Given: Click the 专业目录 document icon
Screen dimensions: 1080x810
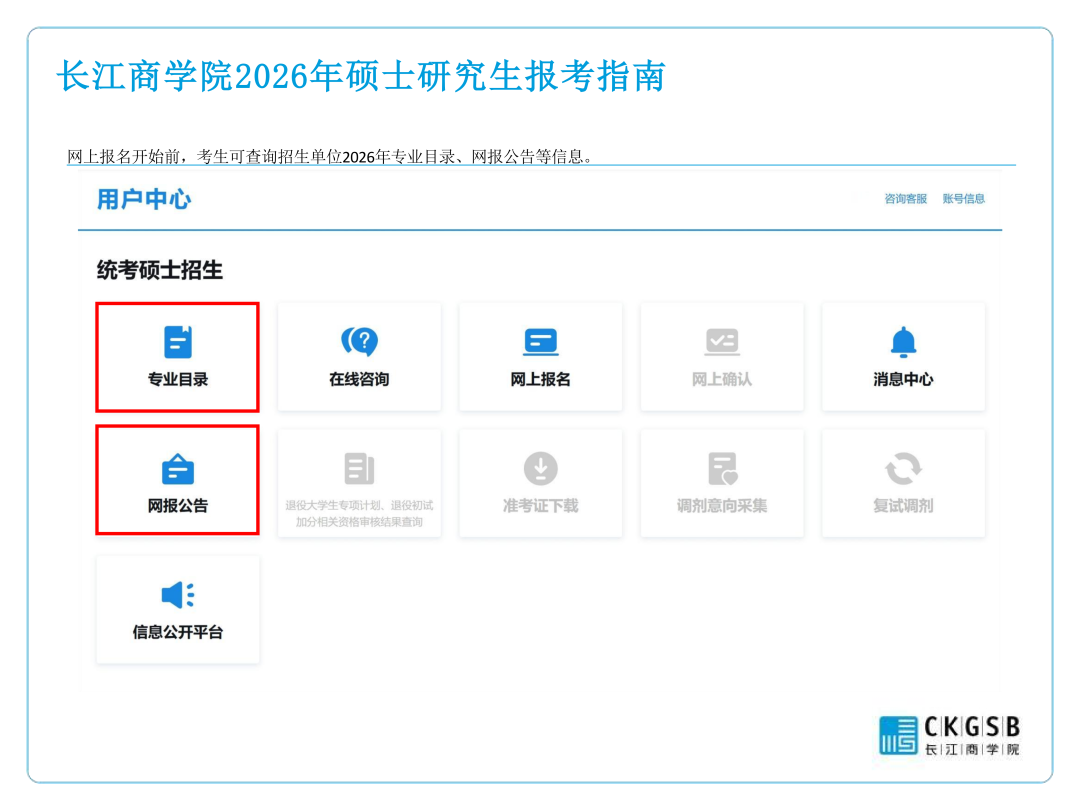Looking at the screenshot, I should [177, 342].
